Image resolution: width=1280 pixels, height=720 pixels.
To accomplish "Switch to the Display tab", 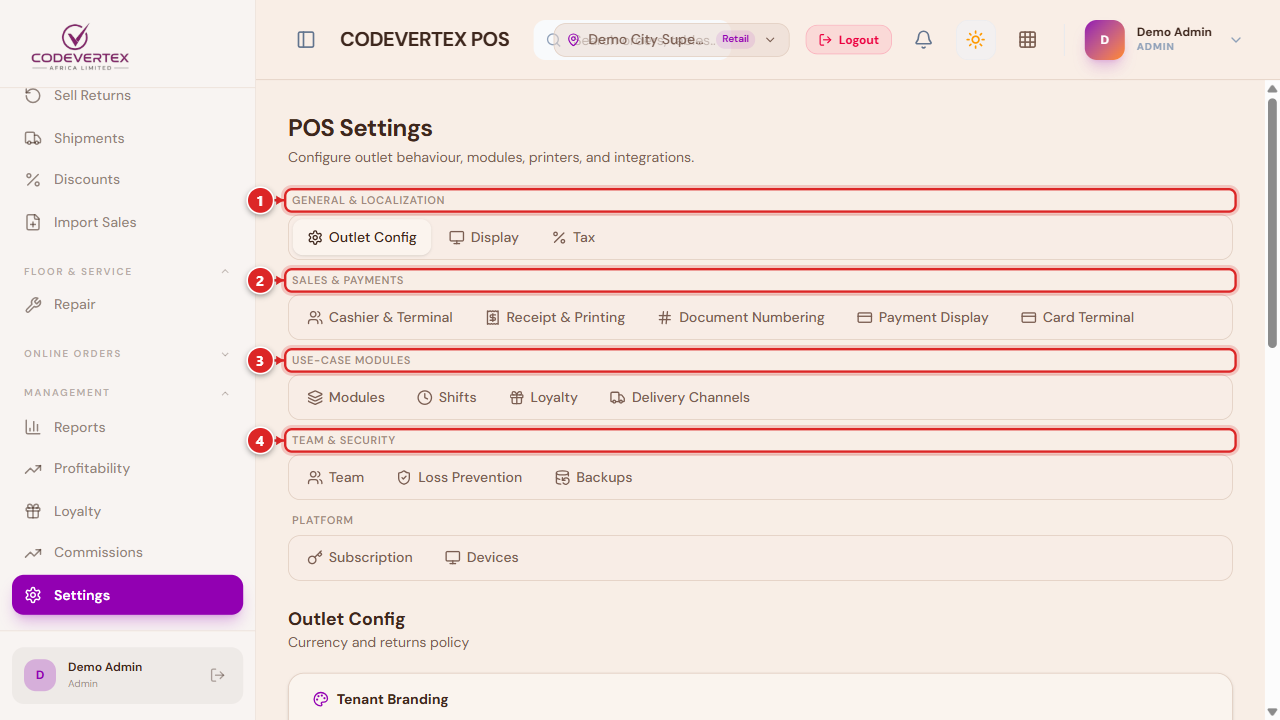I will 484,238.
